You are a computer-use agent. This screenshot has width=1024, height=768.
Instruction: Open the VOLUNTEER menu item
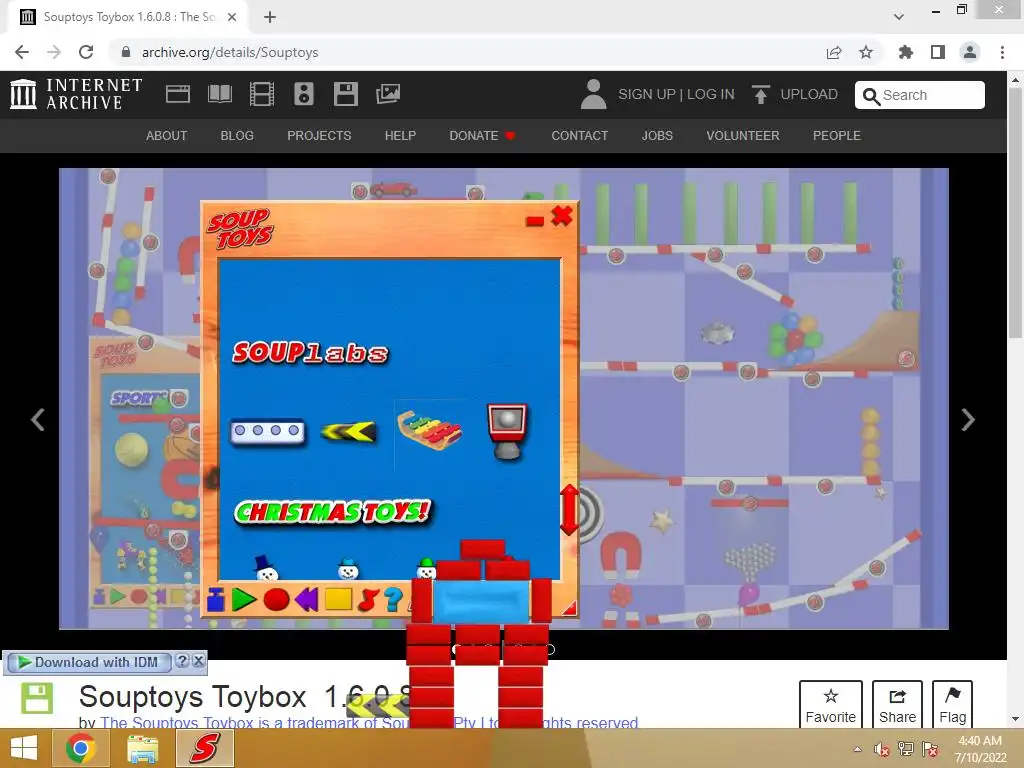point(743,135)
